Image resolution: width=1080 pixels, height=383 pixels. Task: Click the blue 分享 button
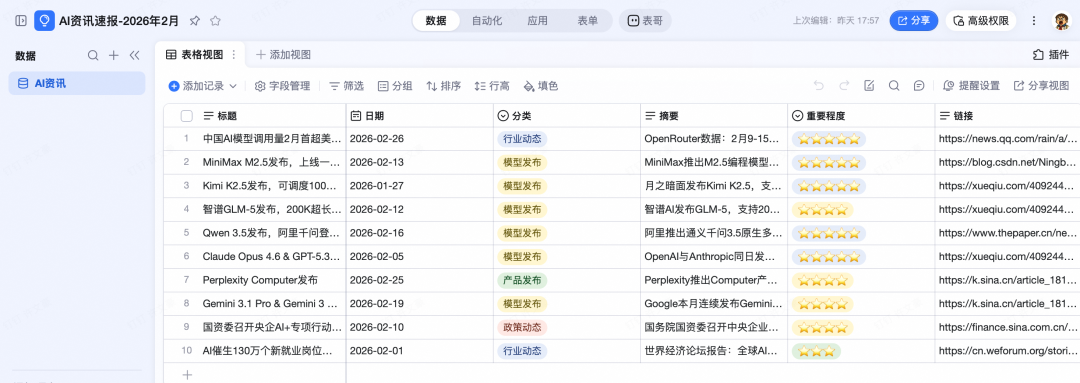[x=914, y=21]
